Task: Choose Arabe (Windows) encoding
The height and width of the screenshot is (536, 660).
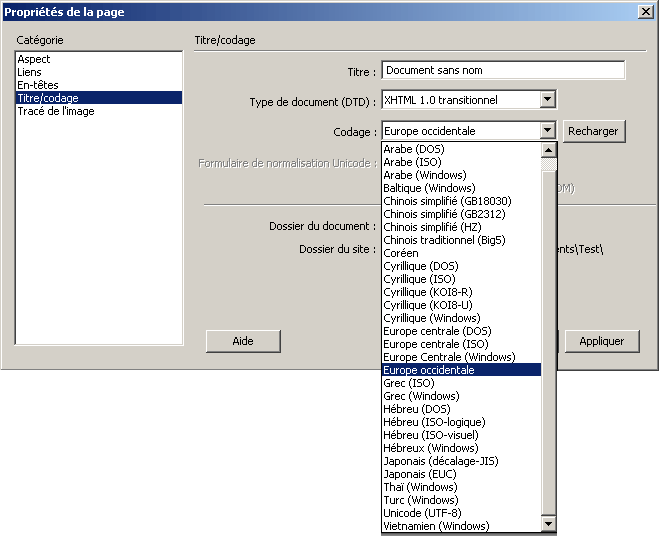Action: (x=461, y=175)
